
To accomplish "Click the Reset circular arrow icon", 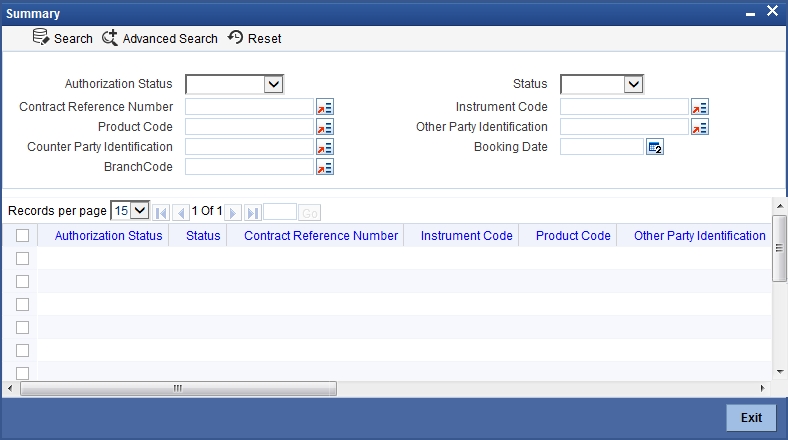I will pyautogui.click(x=235, y=37).
